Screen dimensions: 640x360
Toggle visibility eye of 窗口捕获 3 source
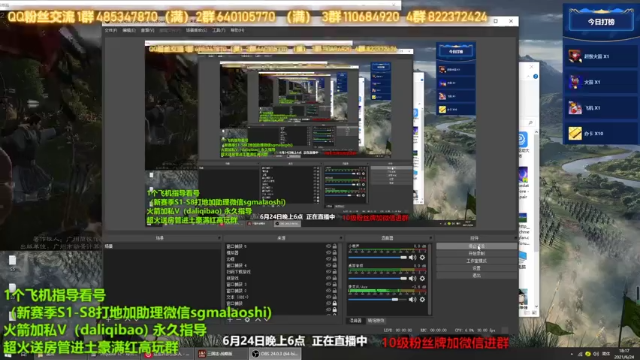328,284
